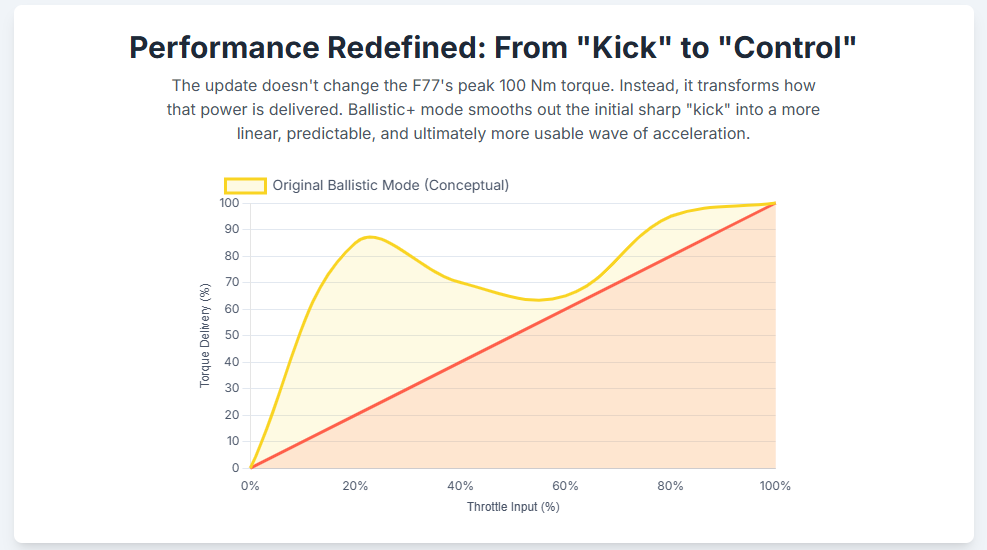Click the 10 label on the torque axis
This screenshot has width=987, height=550.
click(232, 441)
